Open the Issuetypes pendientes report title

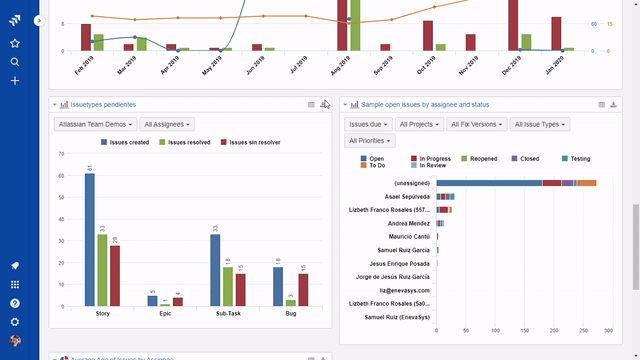(103, 104)
